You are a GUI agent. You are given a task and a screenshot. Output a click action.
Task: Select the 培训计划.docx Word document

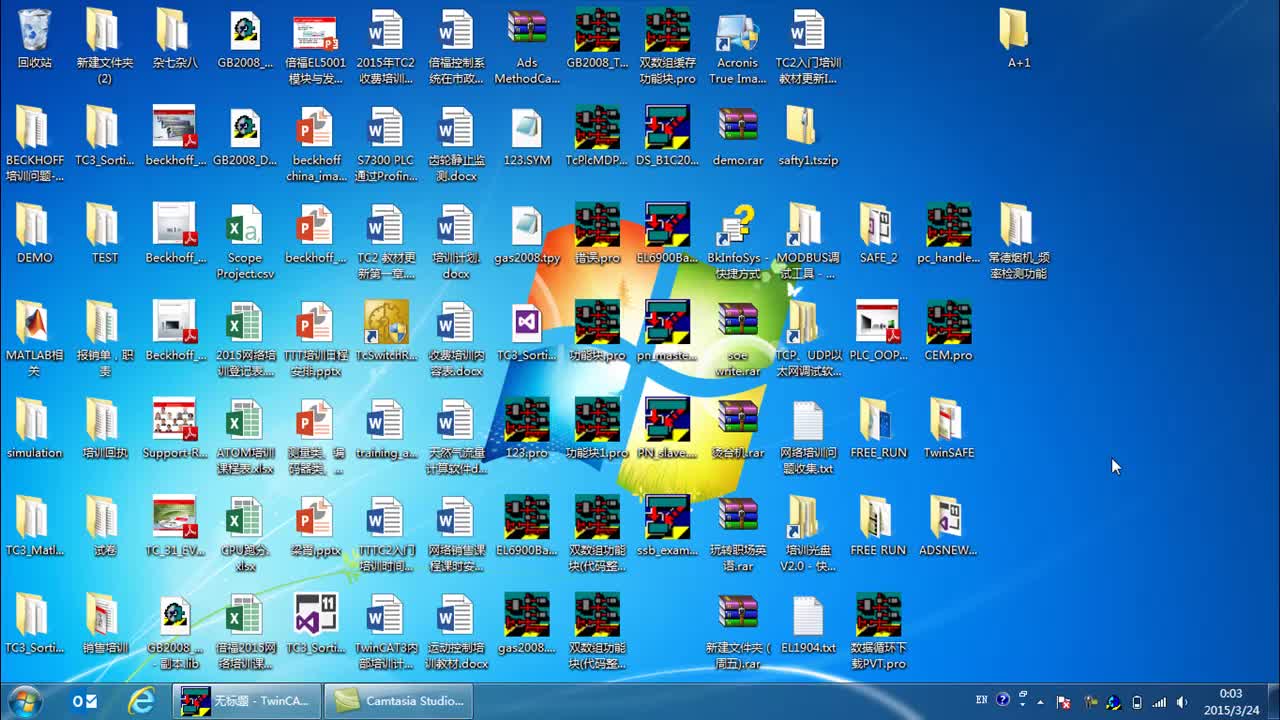pyautogui.click(x=456, y=241)
